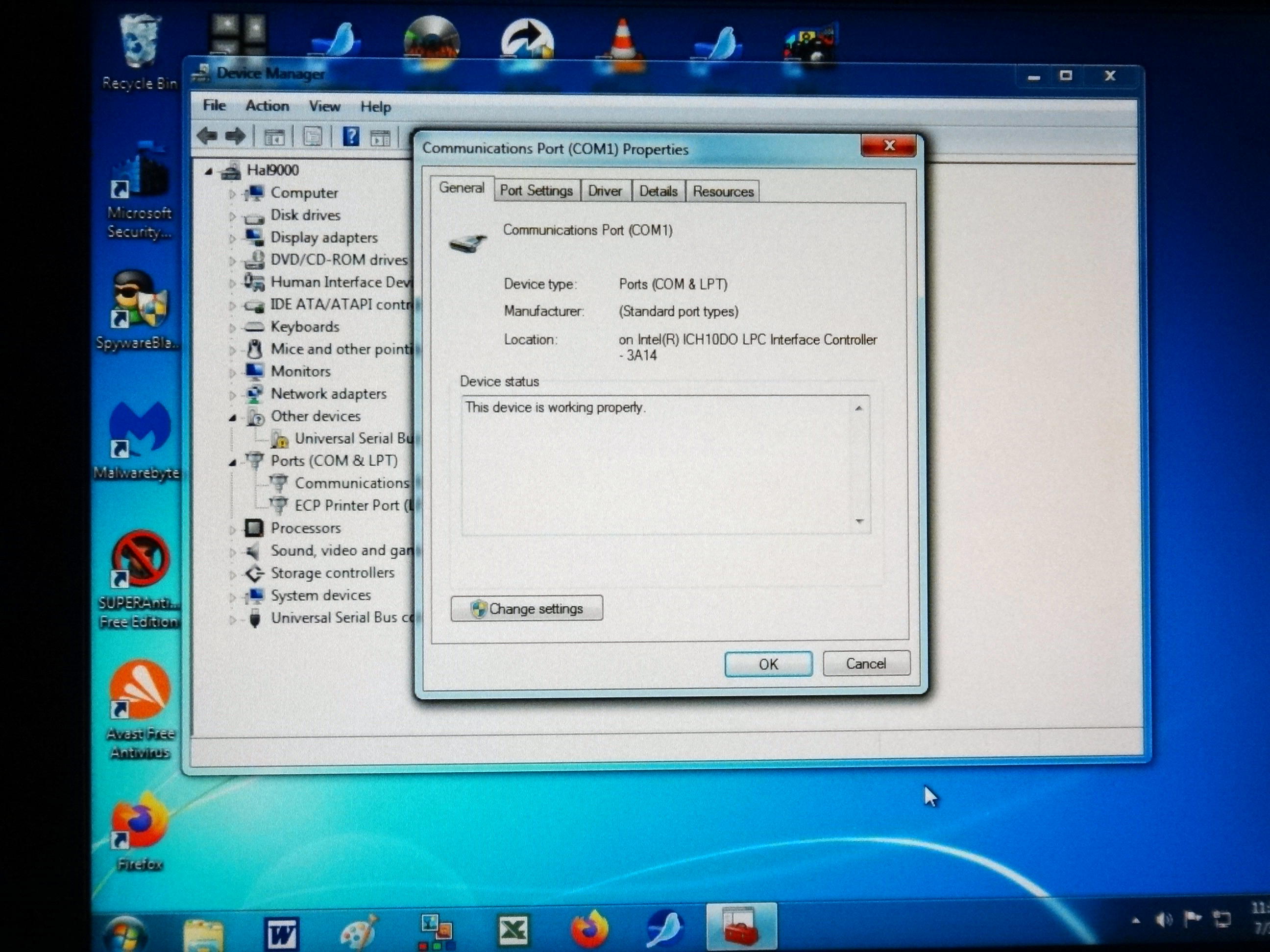Expand the Computer node

(232, 194)
